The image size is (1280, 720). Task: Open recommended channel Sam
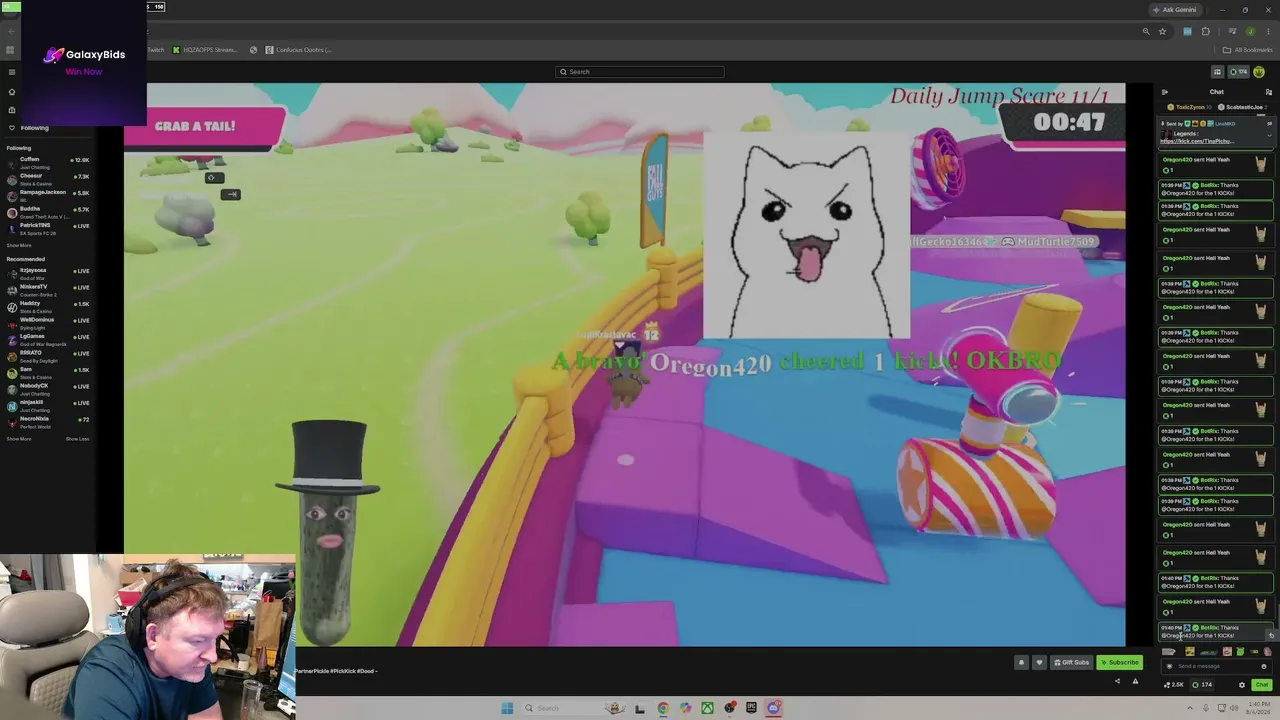pos(48,371)
